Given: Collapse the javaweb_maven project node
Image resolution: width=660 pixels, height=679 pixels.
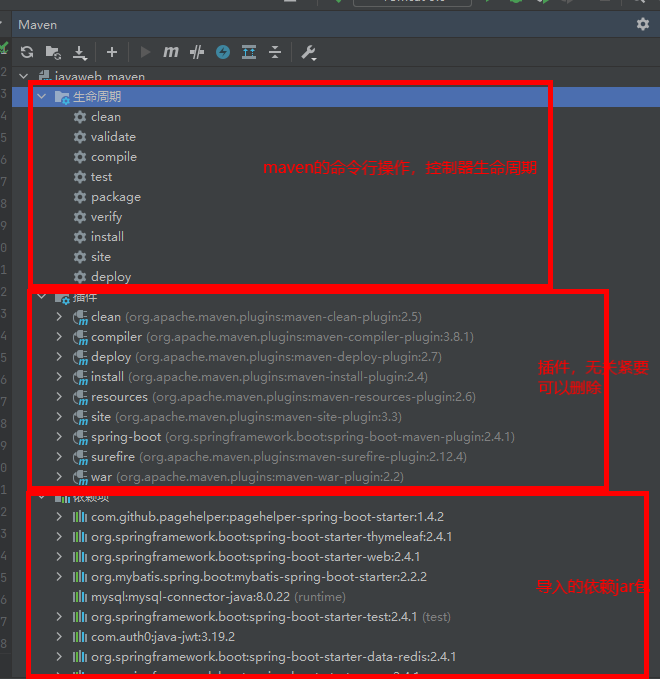Looking at the screenshot, I should click(x=24, y=77).
